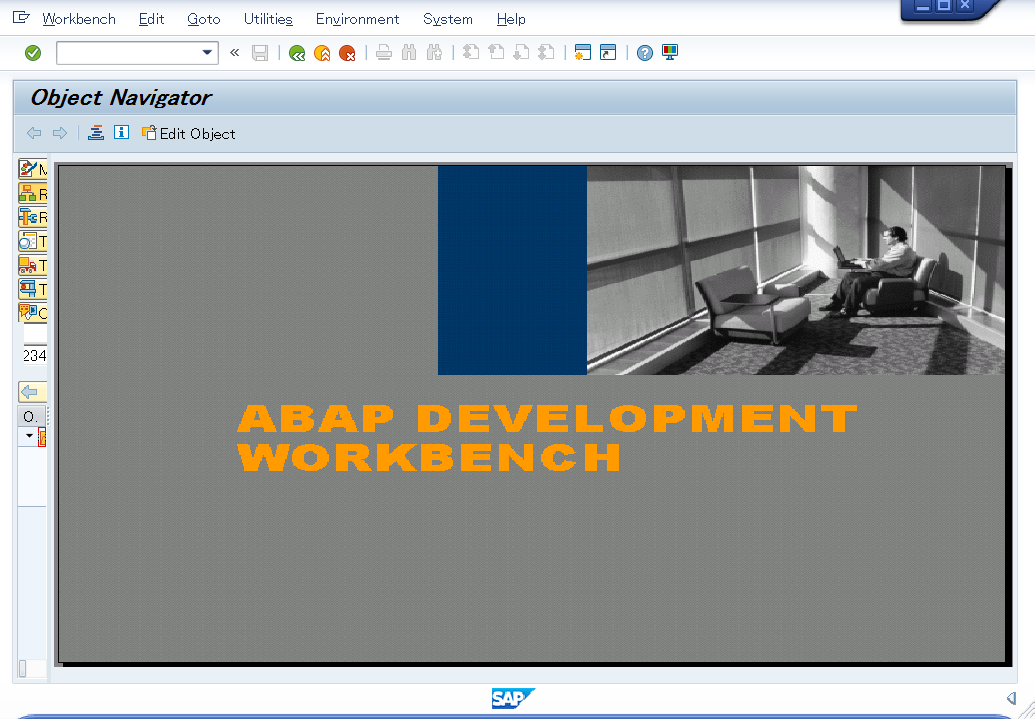Open the Workbench menu

(79, 19)
